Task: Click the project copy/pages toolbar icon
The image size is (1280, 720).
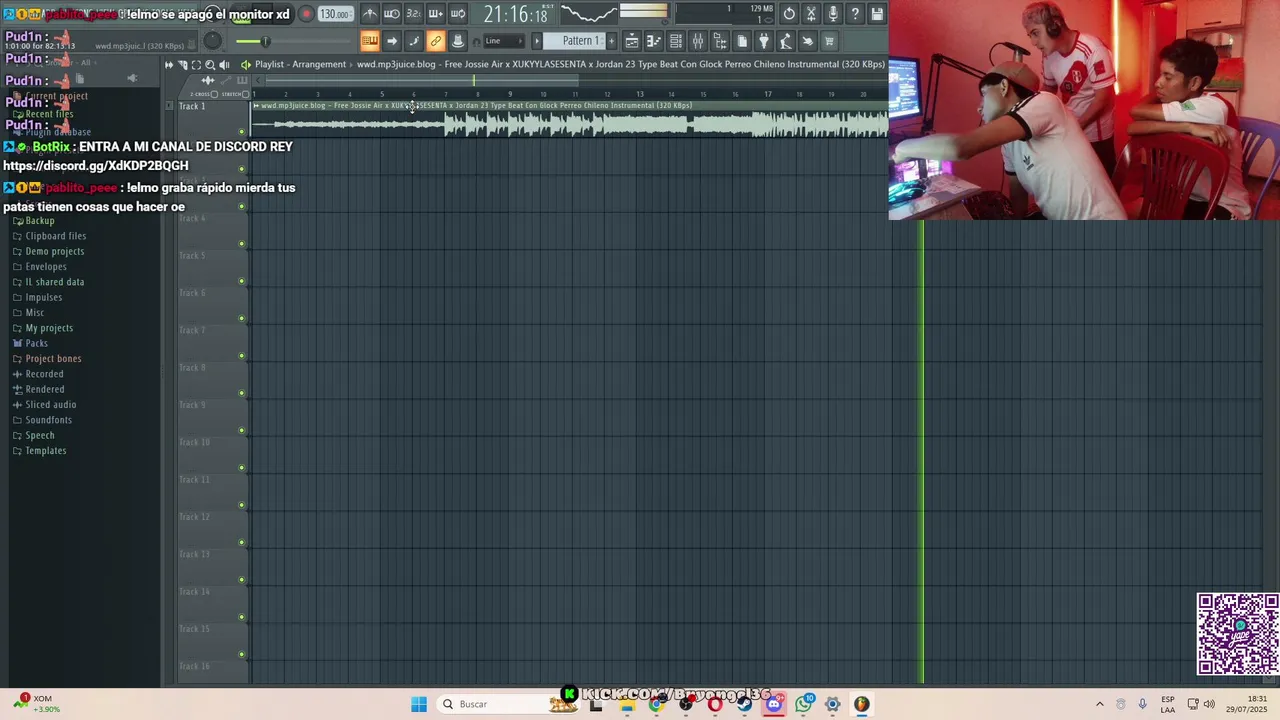Action: (742, 41)
